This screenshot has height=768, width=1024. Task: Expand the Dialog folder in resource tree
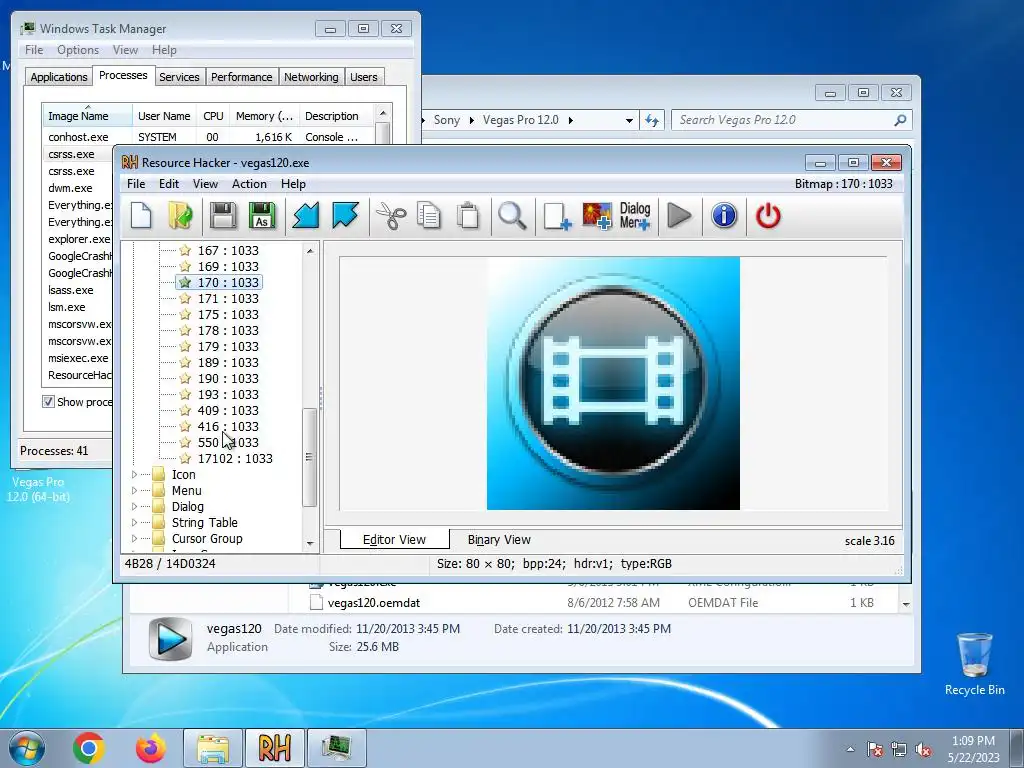click(x=135, y=507)
